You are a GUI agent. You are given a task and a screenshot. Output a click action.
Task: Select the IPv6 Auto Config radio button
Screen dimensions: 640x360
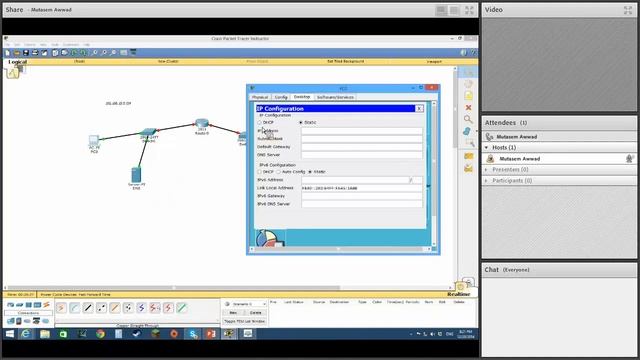(279, 172)
